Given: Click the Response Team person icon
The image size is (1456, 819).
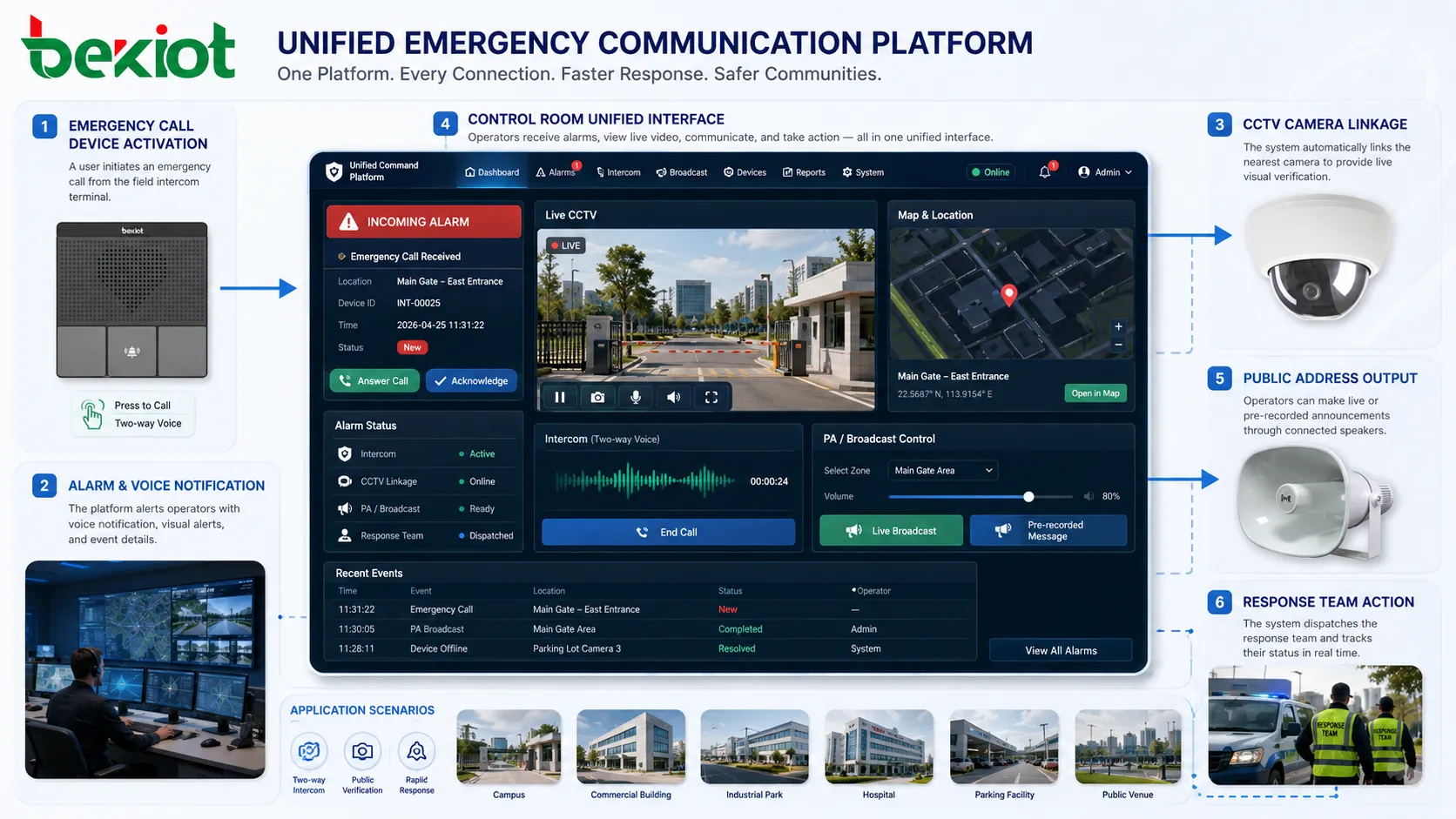Looking at the screenshot, I should [345, 535].
